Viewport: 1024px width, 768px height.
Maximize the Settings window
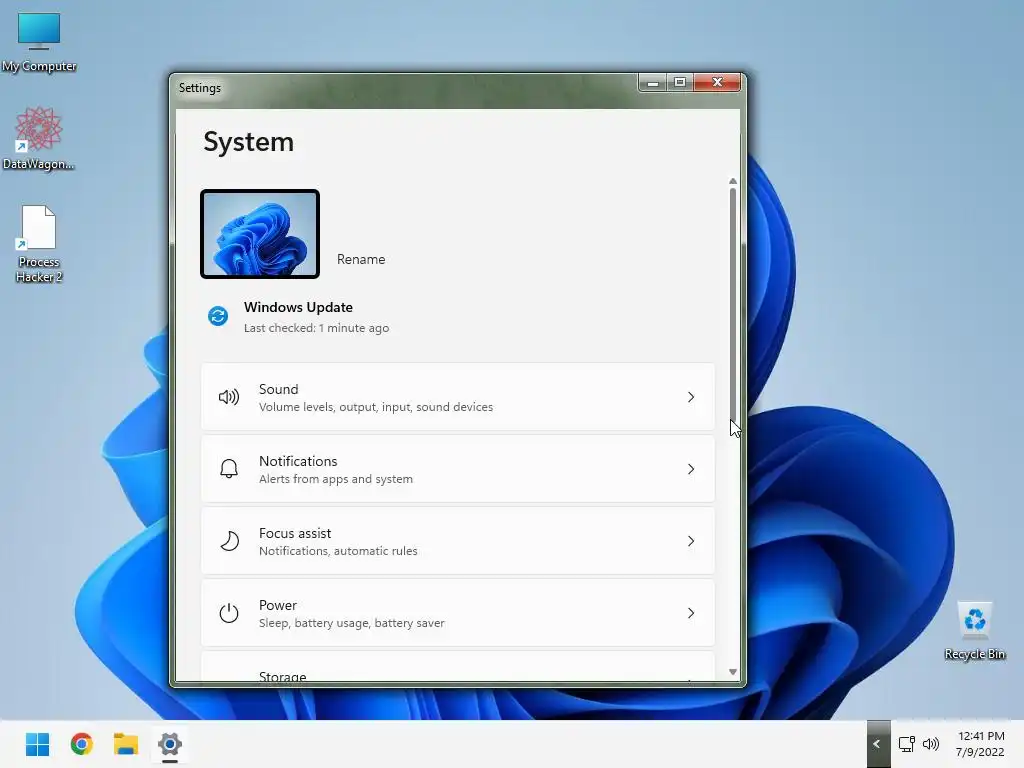click(x=680, y=82)
